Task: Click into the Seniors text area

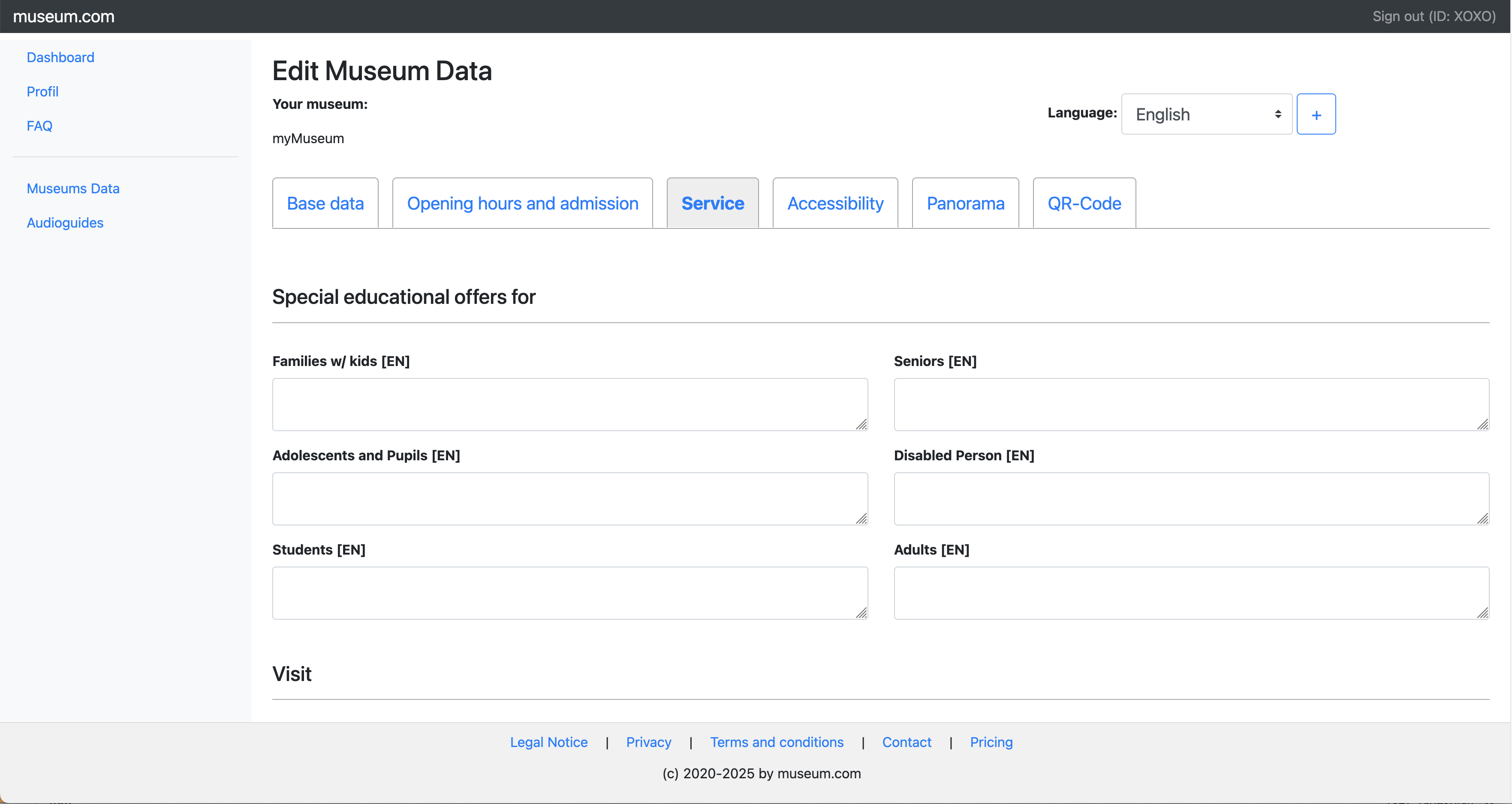Action: (1191, 405)
